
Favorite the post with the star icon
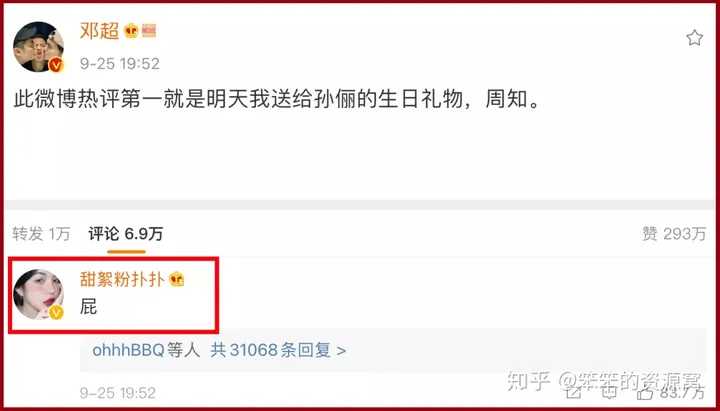coord(694,38)
